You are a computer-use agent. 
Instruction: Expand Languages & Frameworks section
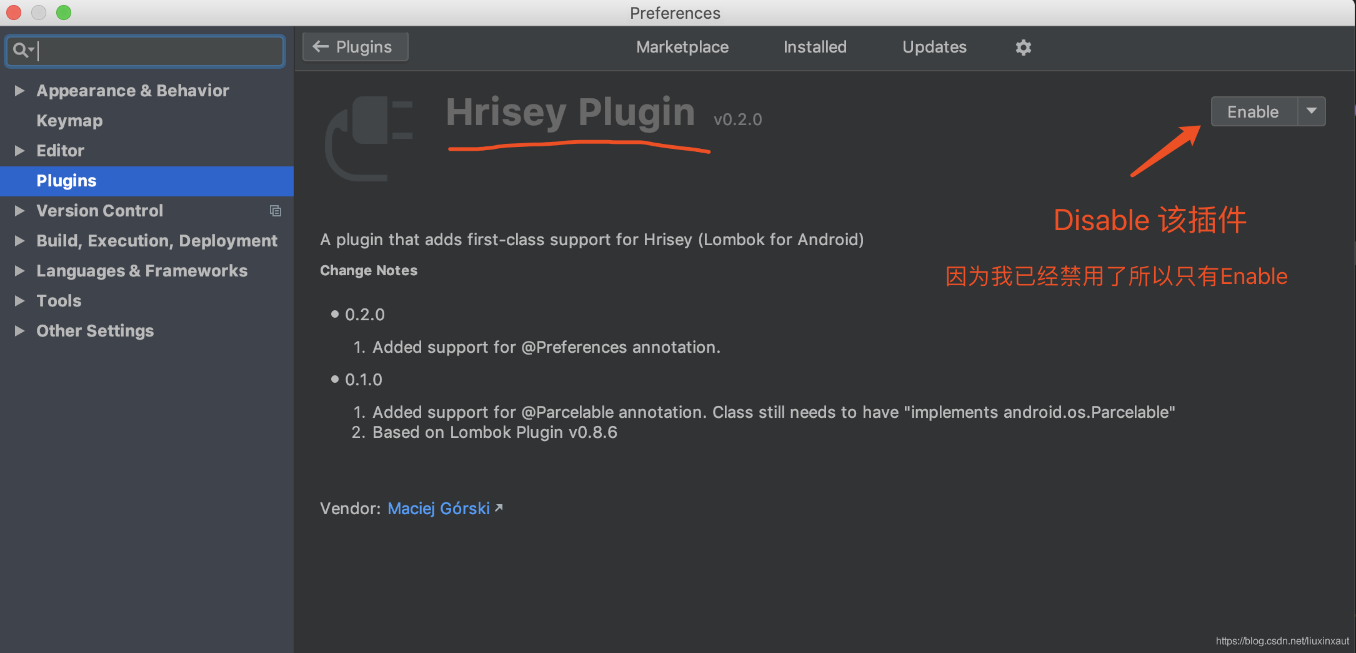click(19, 271)
